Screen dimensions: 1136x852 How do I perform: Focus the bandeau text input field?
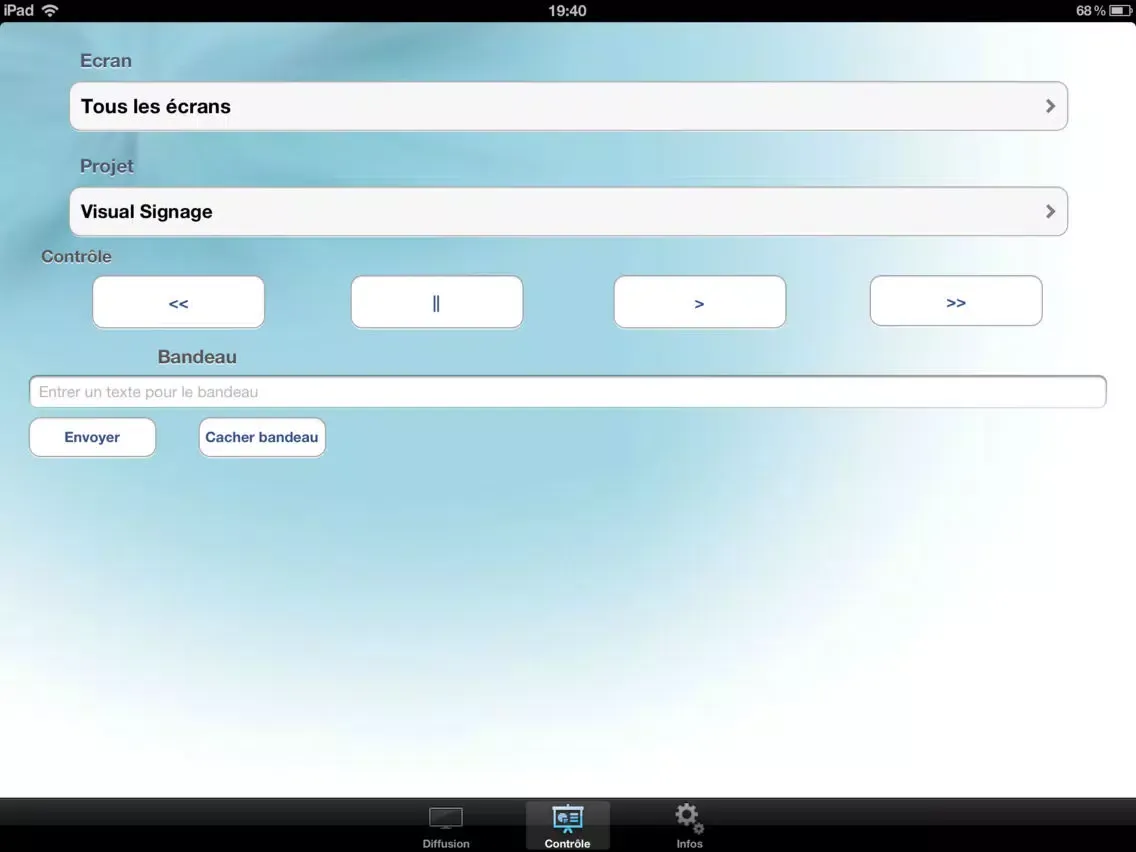tap(567, 392)
